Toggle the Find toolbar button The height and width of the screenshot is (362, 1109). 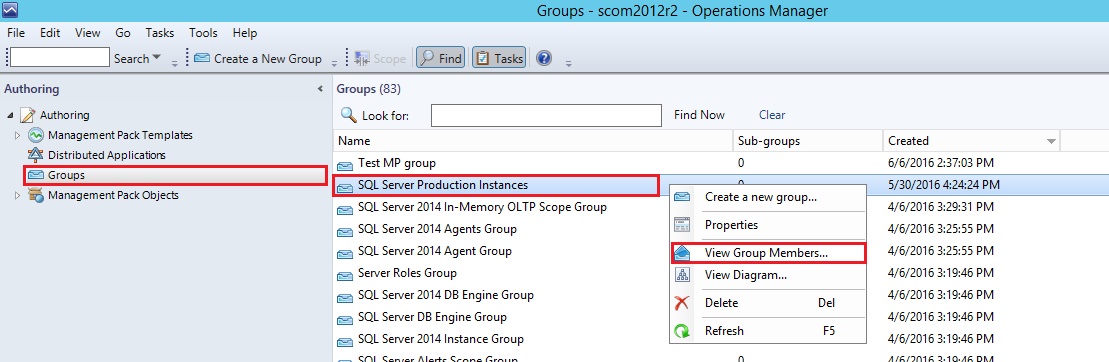(x=440, y=59)
